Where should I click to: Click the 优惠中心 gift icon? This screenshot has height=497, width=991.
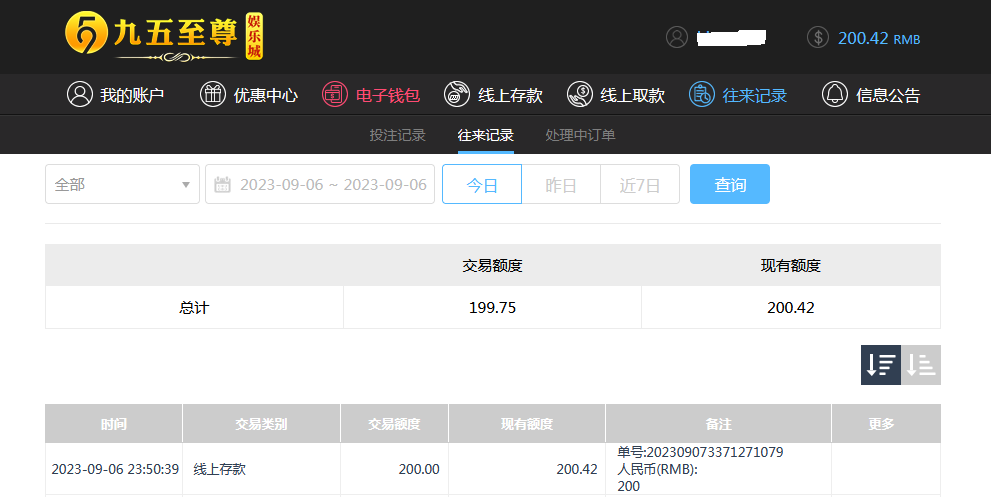point(213,94)
